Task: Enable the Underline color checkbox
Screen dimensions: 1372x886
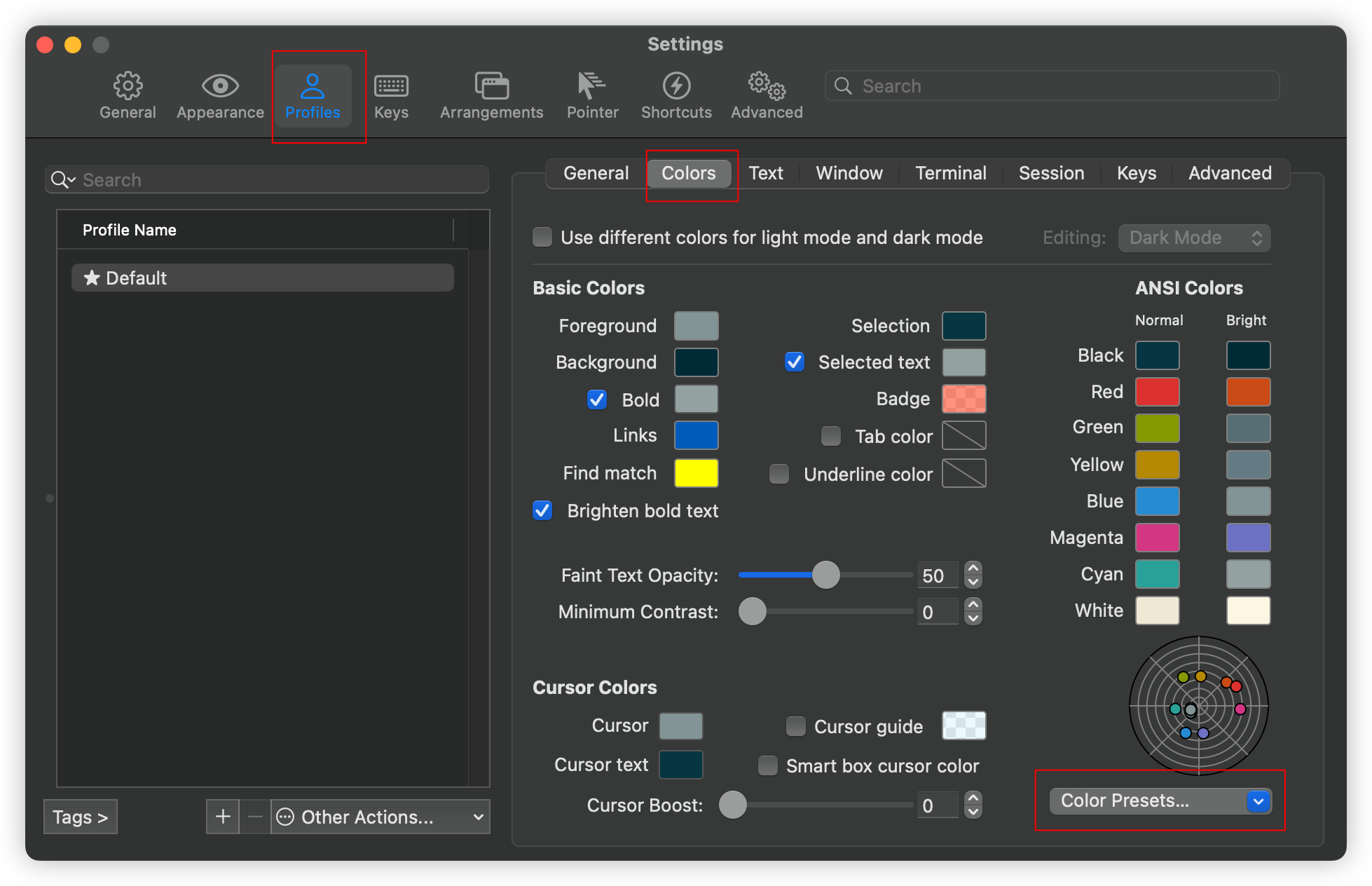Action: click(779, 474)
